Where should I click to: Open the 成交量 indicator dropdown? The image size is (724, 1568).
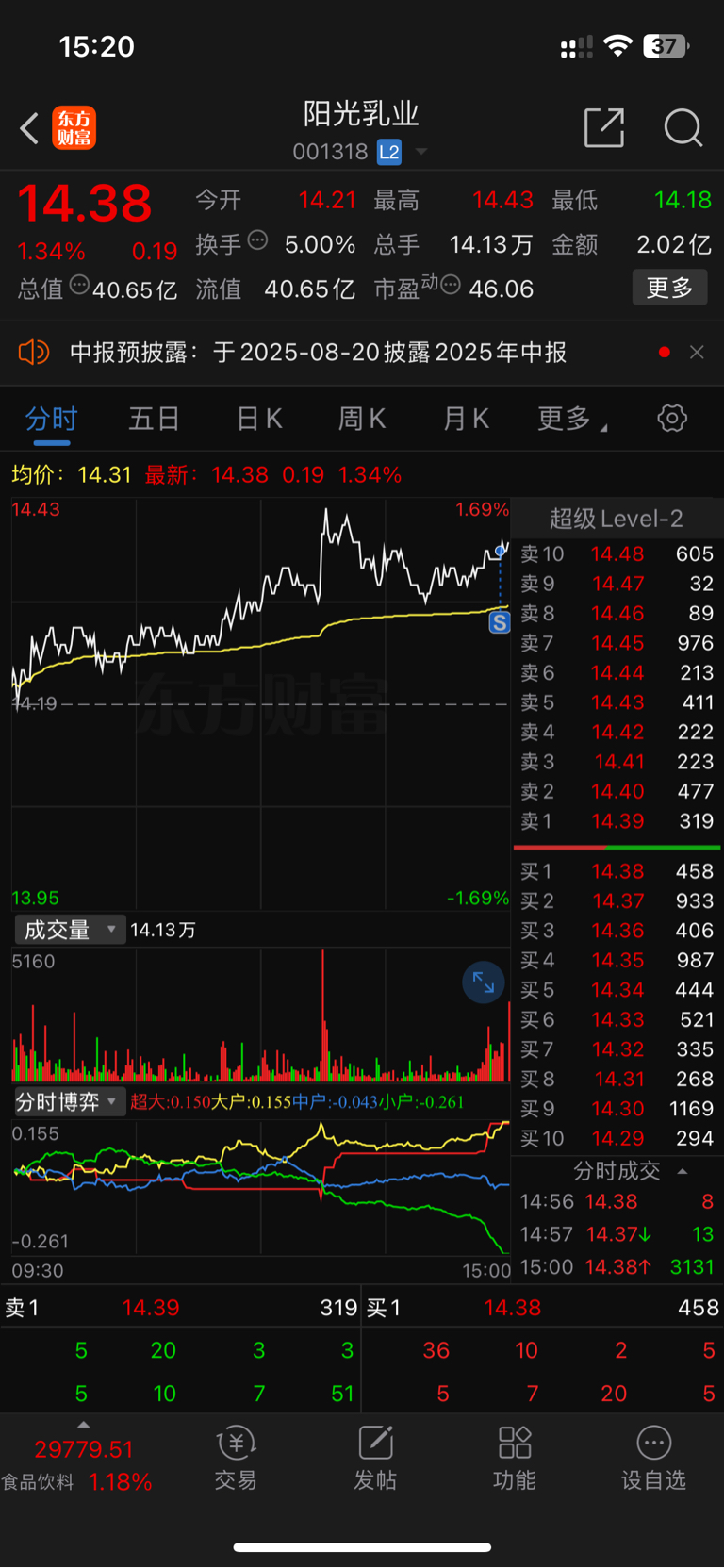pos(70,930)
